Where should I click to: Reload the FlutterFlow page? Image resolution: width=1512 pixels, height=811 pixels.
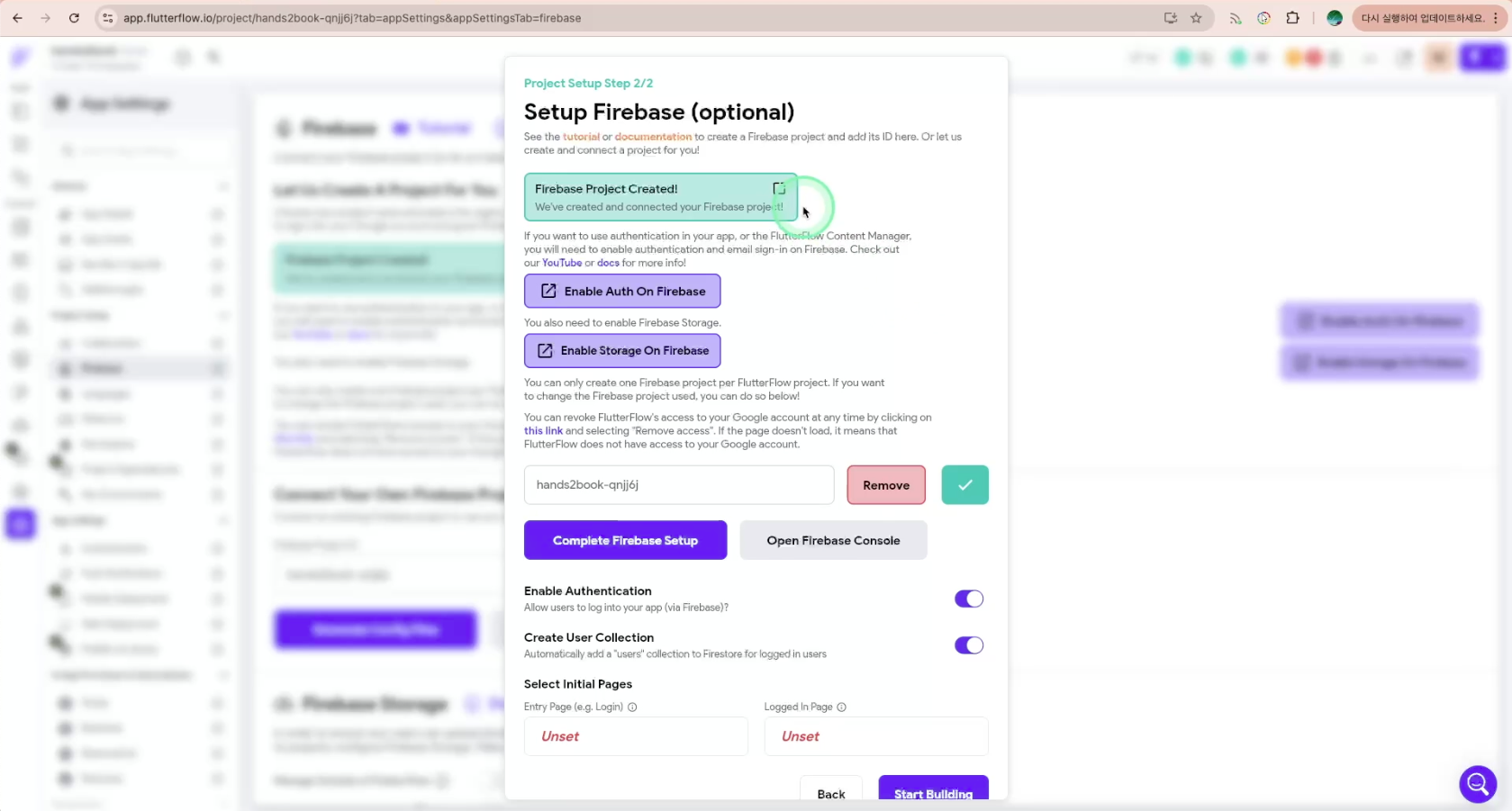74,18
